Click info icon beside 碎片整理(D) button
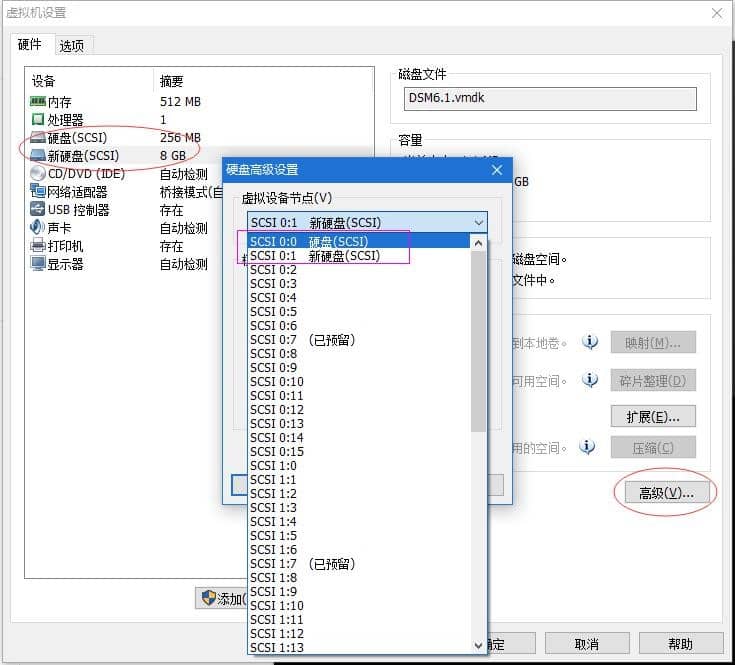735x665 pixels. tap(590, 380)
